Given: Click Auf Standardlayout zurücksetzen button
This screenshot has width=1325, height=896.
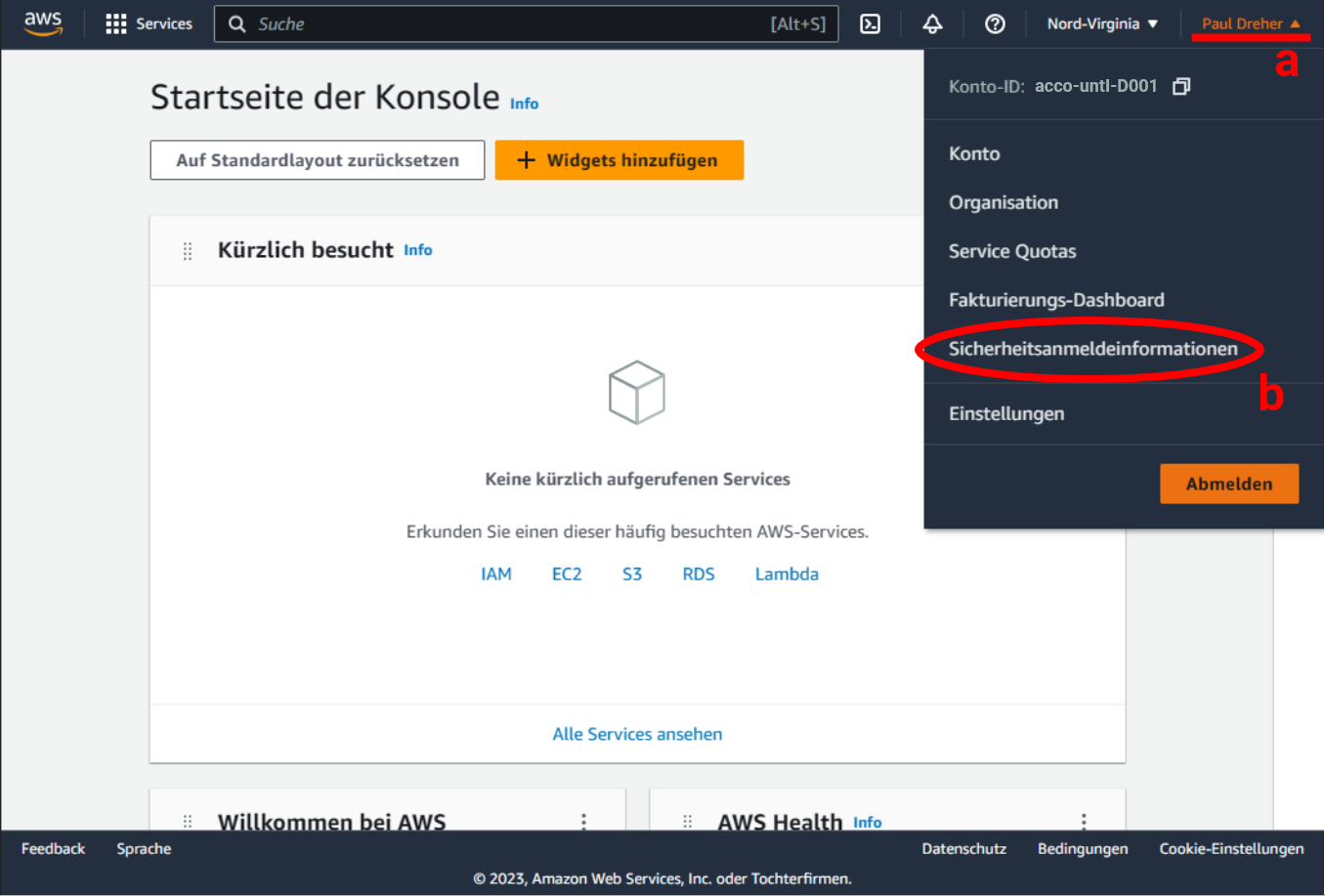Looking at the screenshot, I should (318, 160).
